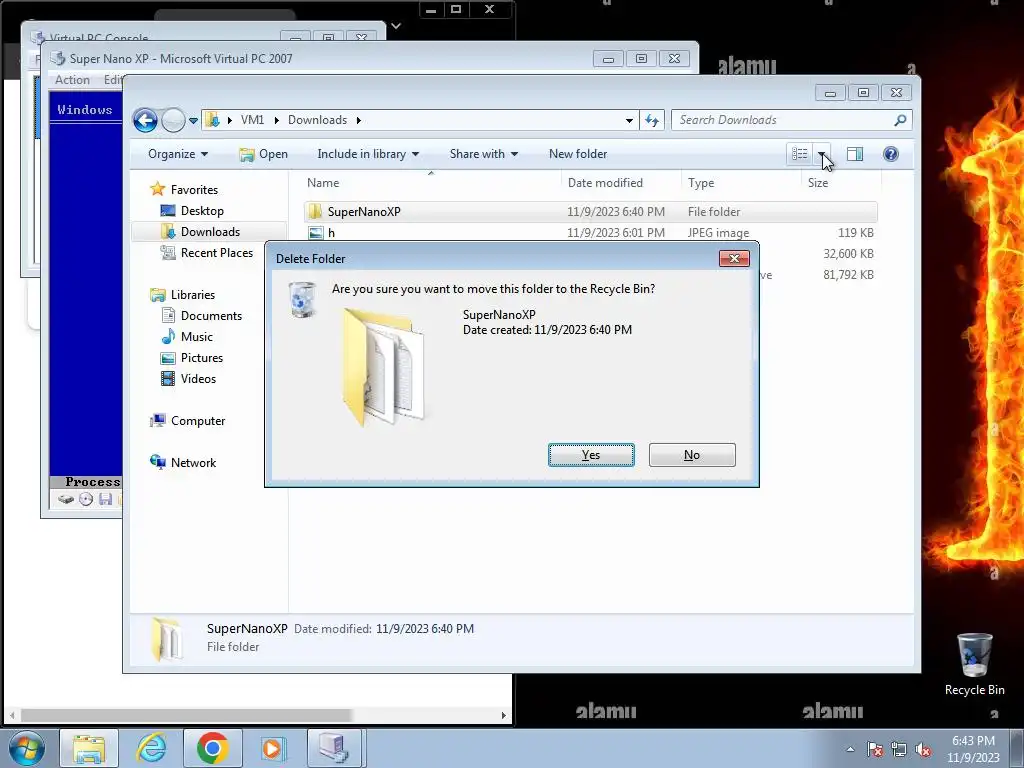Select Downloads in the navigation pane
Image resolution: width=1024 pixels, height=768 pixels.
pos(200,232)
